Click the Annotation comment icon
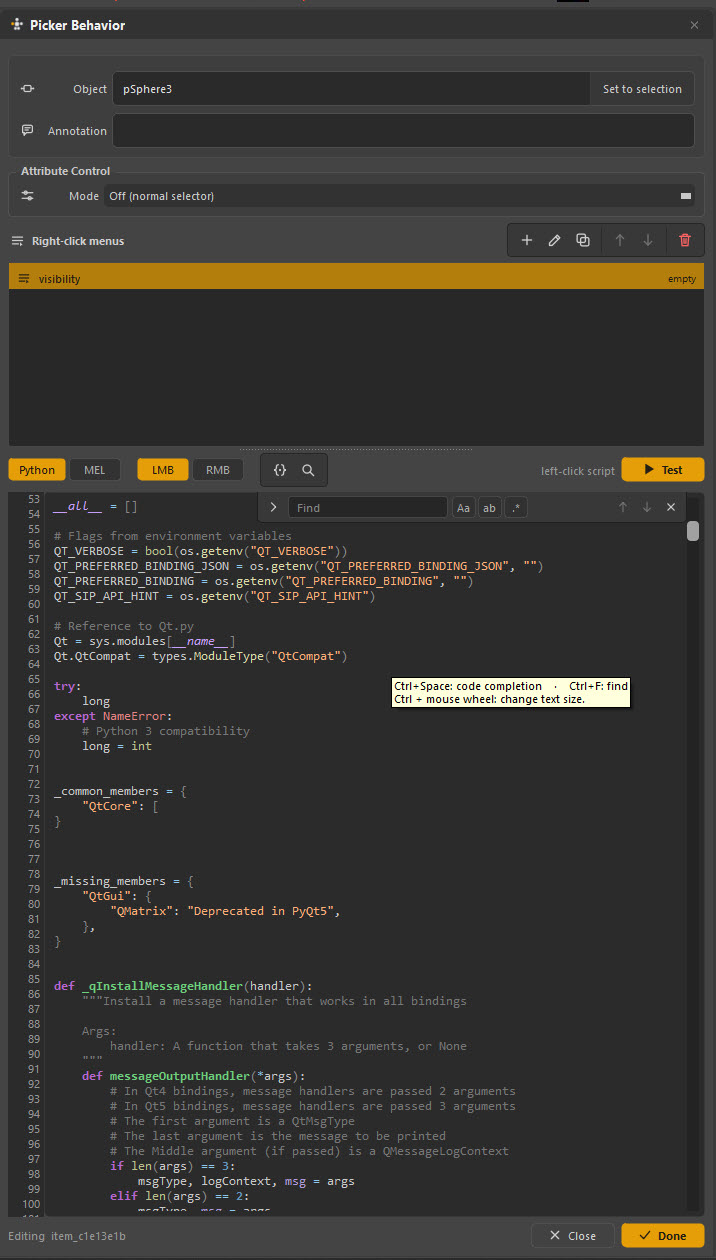 click(x=28, y=131)
